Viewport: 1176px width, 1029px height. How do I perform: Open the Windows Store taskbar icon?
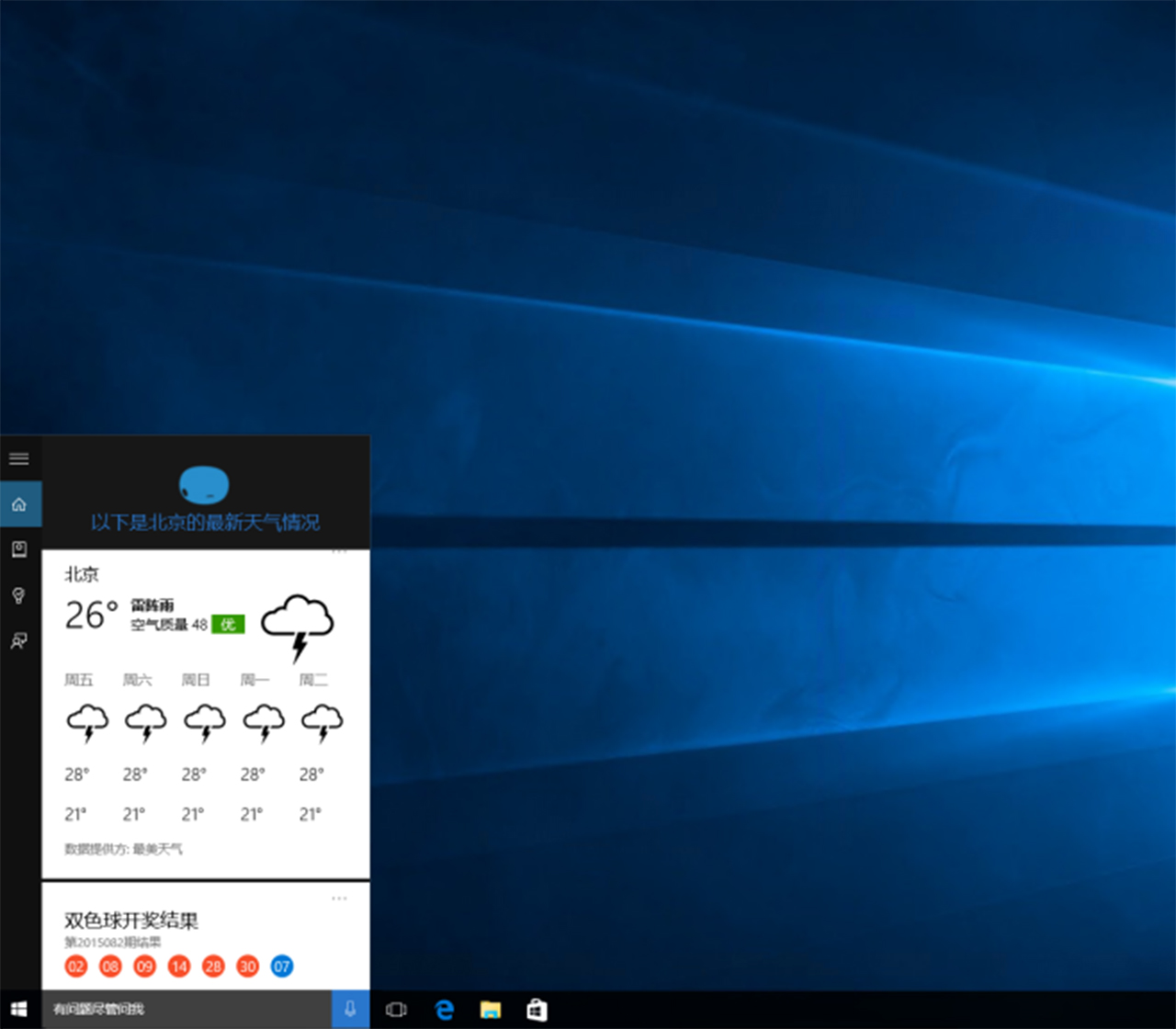pos(537,1009)
